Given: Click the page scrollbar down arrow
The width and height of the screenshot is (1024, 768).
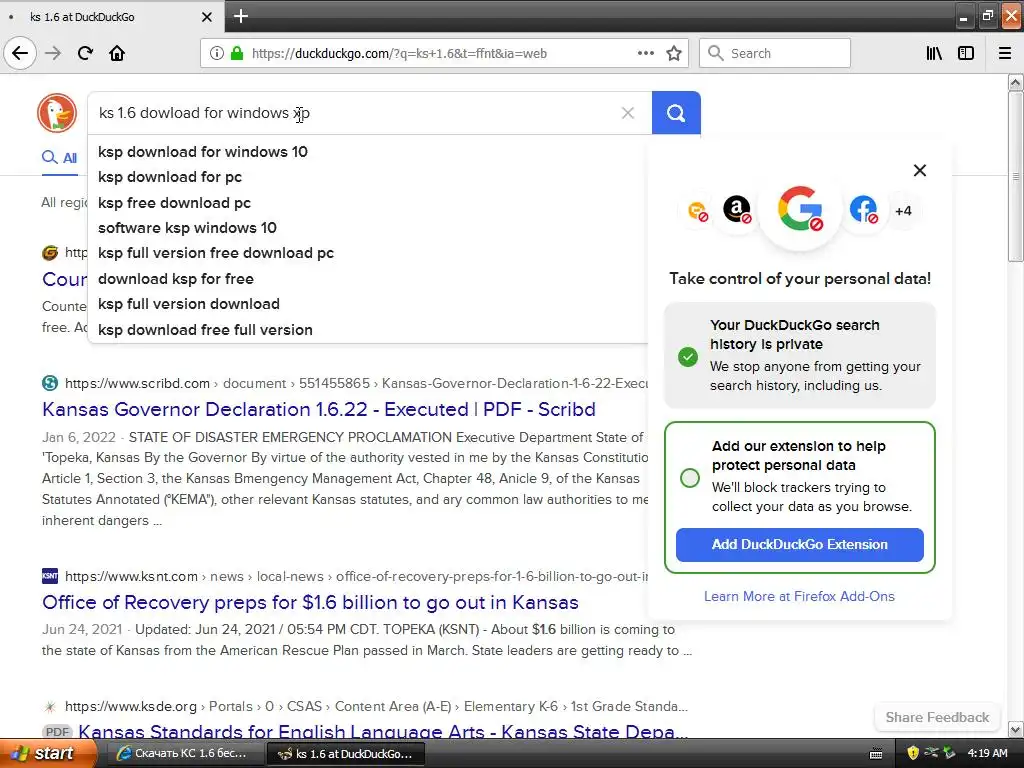Looking at the screenshot, I should coord(1015,729).
